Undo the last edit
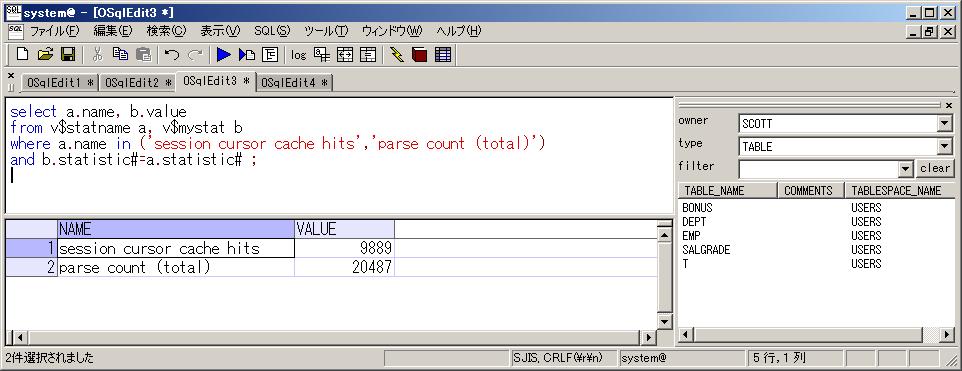 pyautogui.click(x=172, y=55)
